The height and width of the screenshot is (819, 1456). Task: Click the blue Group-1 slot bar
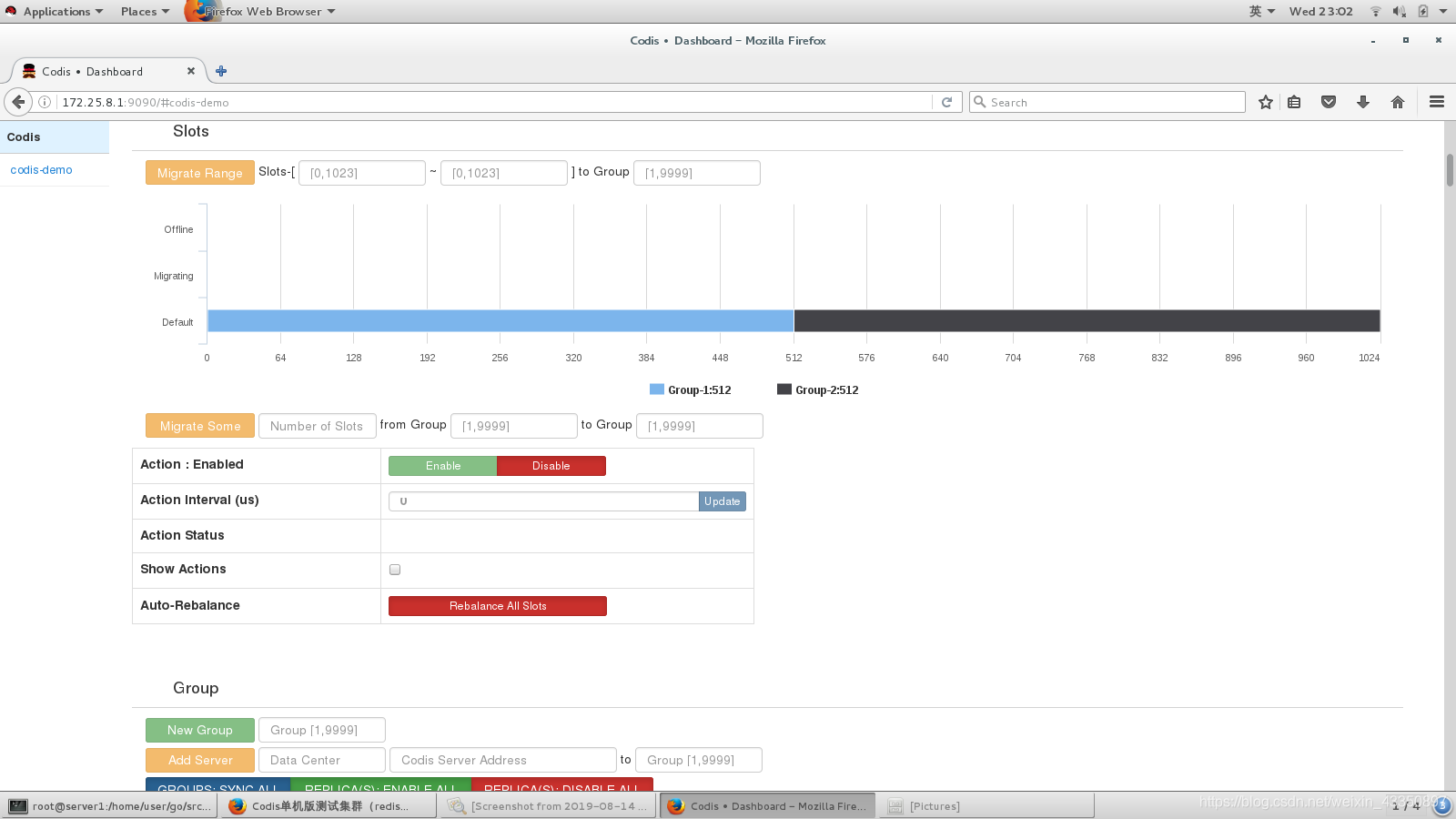click(x=500, y=321)
